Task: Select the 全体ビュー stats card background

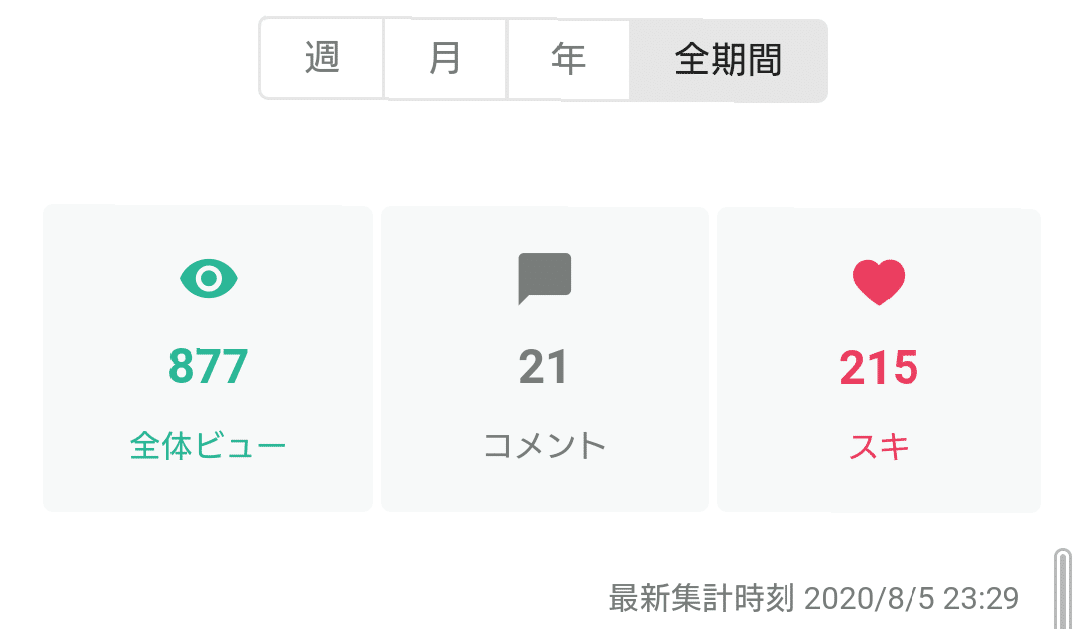Action: click(x=208, y=358)
